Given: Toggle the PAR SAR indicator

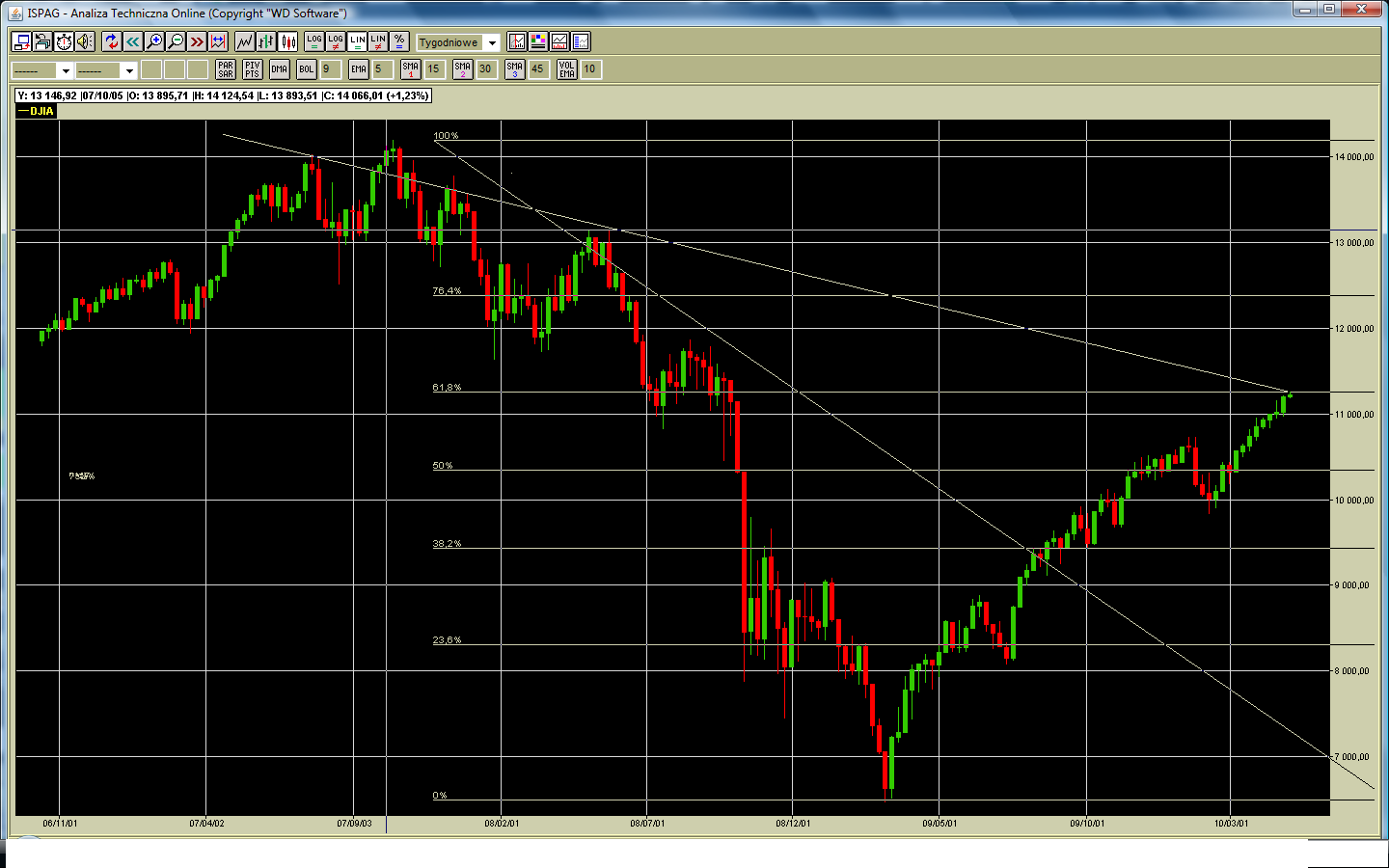Looking at the screenshot, I should (226, 69).
